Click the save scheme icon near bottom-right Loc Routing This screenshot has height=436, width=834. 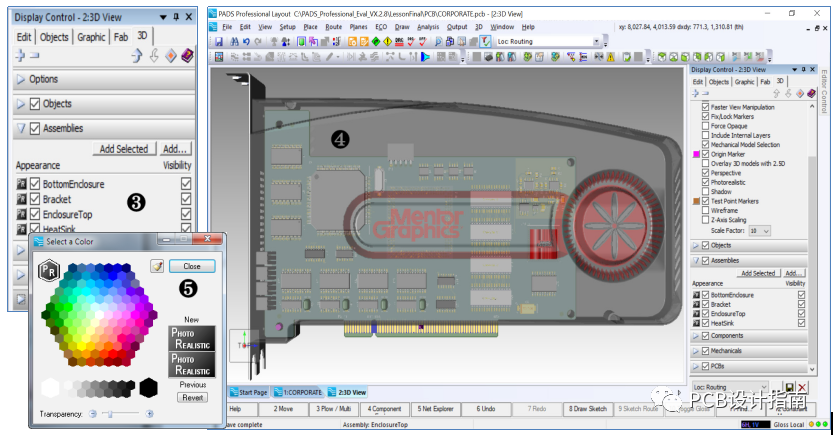[x=789, y=387]
